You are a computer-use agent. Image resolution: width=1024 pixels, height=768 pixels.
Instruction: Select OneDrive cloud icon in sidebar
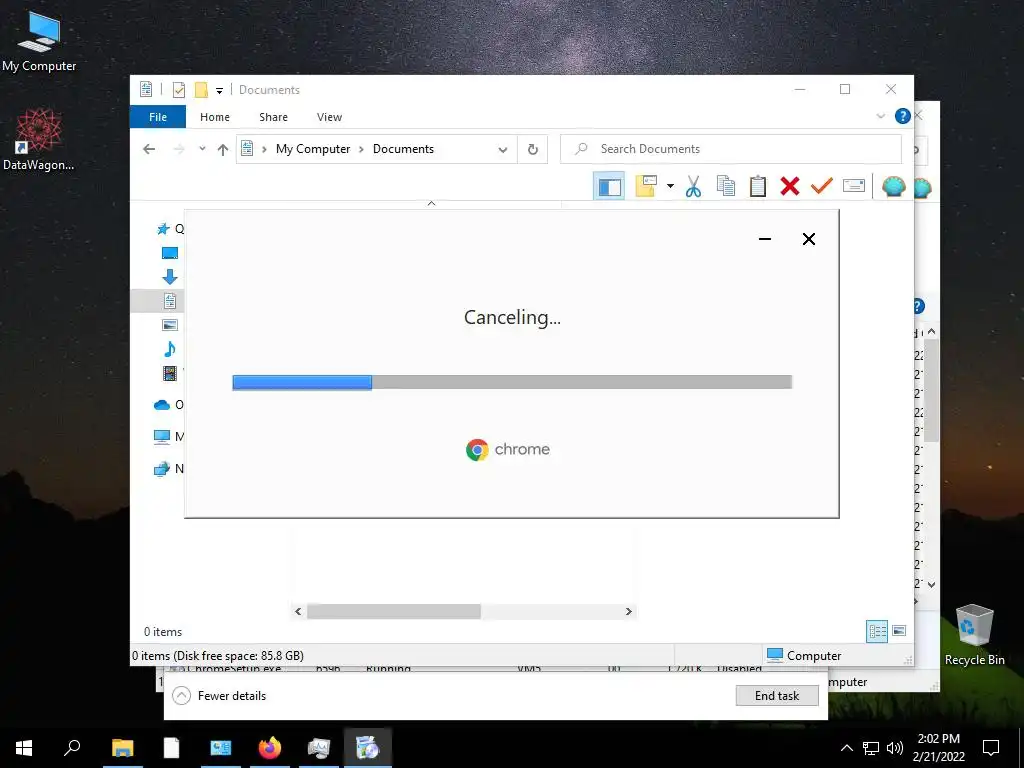click(162, 405)
